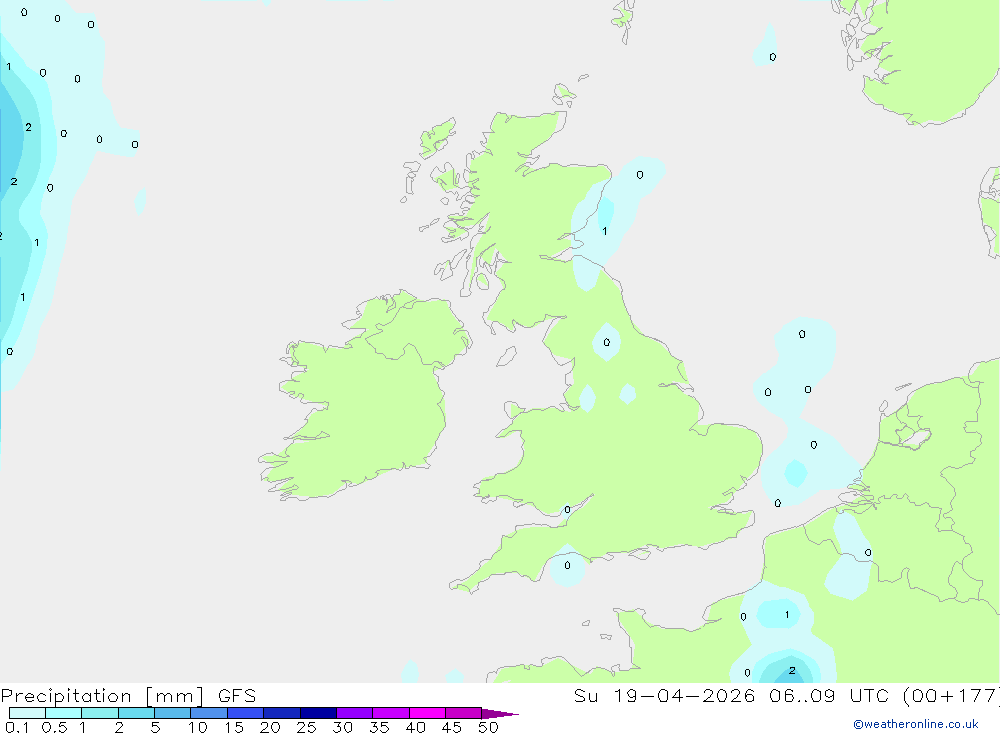Click the 'GFS' model label
Screen dimensions: 1000x733
coord(237,696)
